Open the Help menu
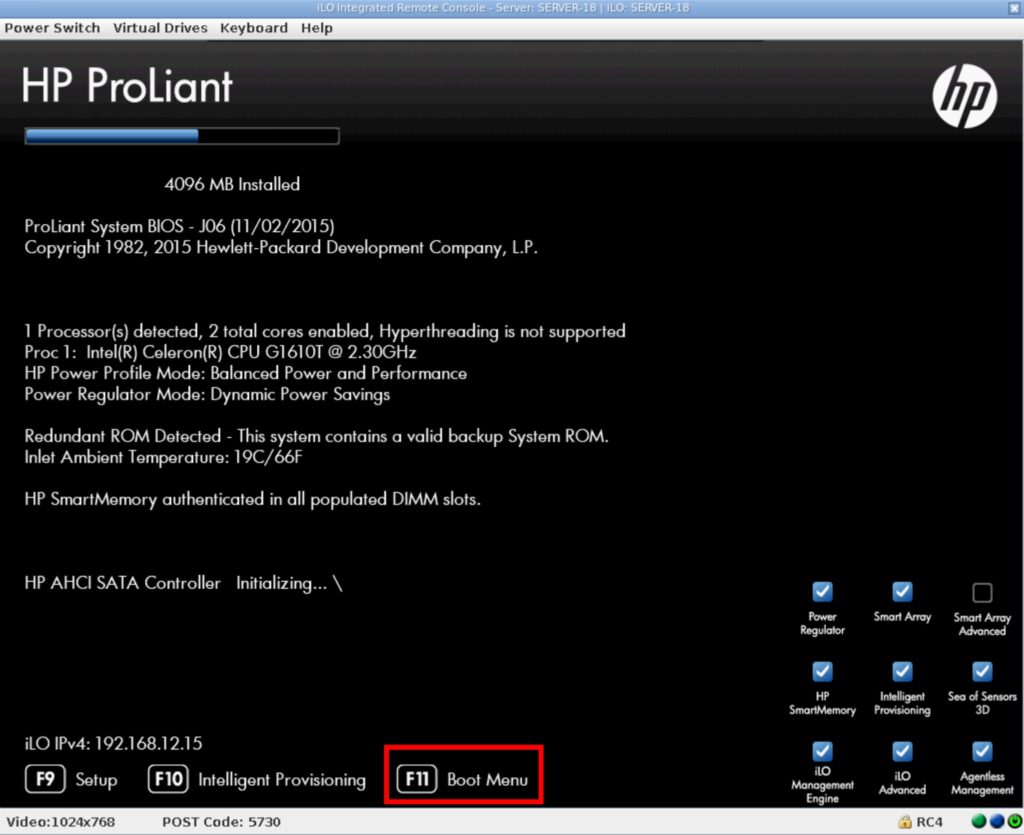 coord(317,28)
